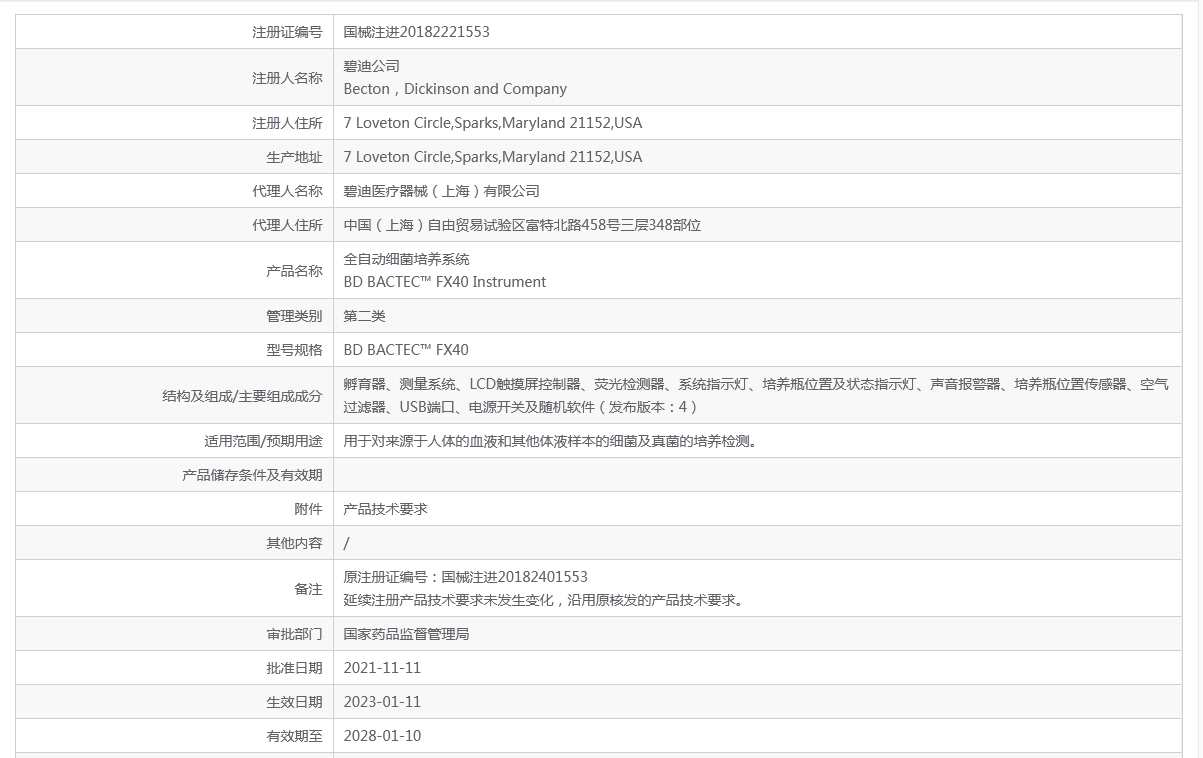Screen dimensions: 1203x758
Task: Click the 批准日期 label
Action: (x=294, y=668)
